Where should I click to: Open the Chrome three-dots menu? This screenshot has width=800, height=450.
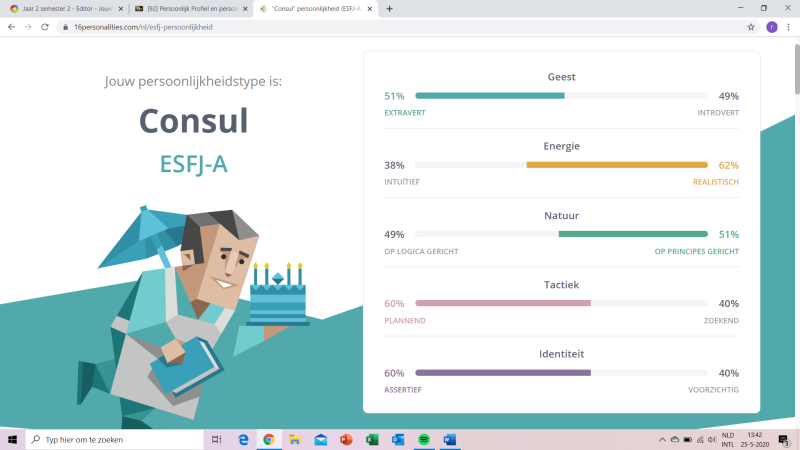788,27
